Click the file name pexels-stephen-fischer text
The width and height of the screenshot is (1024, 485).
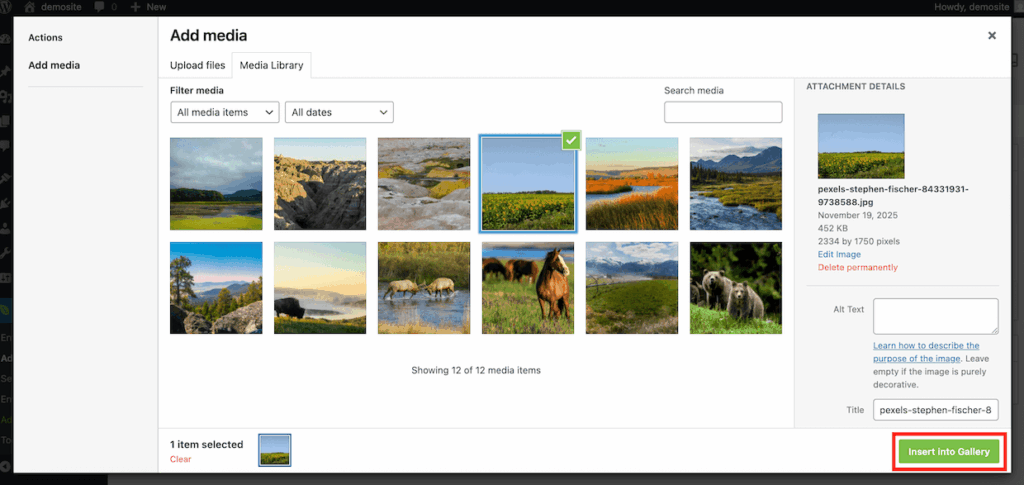click(893, 195)
